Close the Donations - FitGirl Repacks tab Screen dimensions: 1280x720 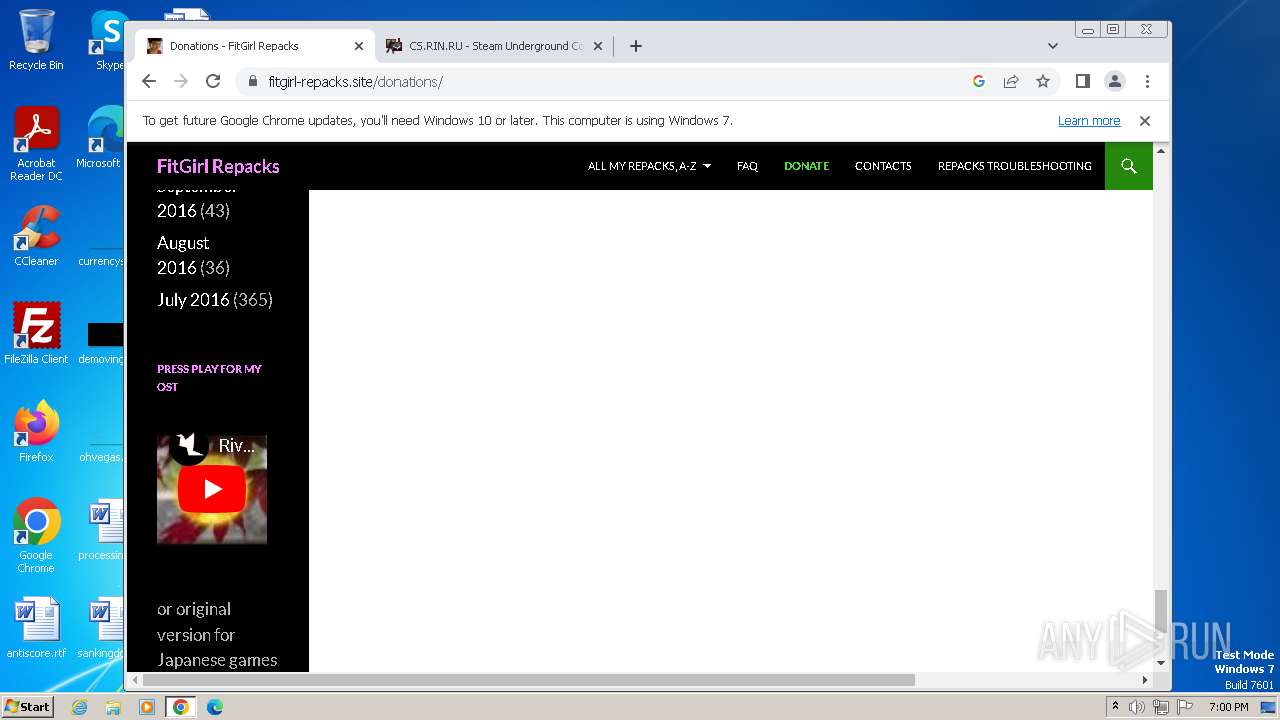[x=359, y=46]
